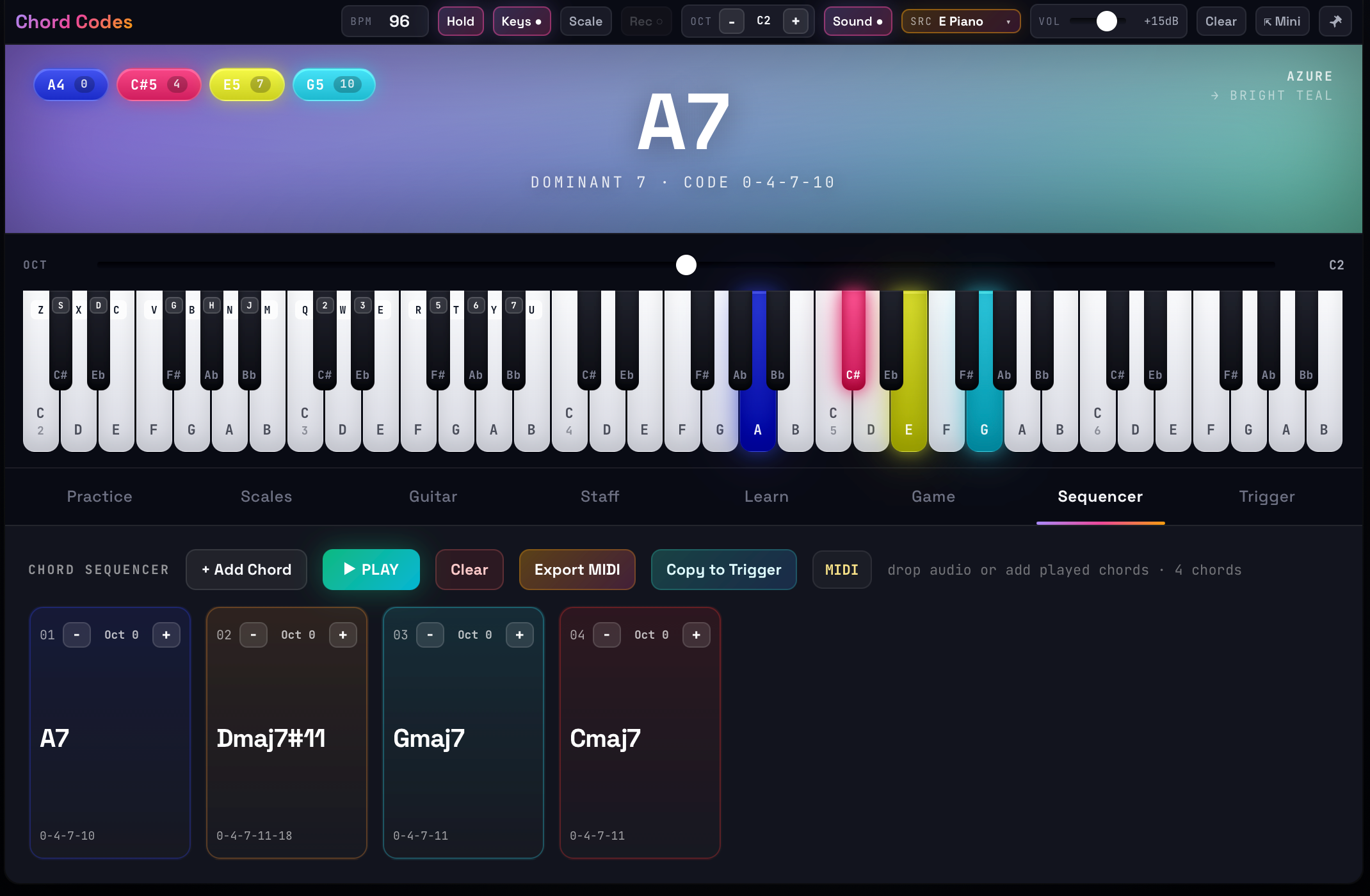Image resolution: width=1370 pixels, height=896 pixels.
Task: Open the Trigger tab
Action: tap(1267, 497)
